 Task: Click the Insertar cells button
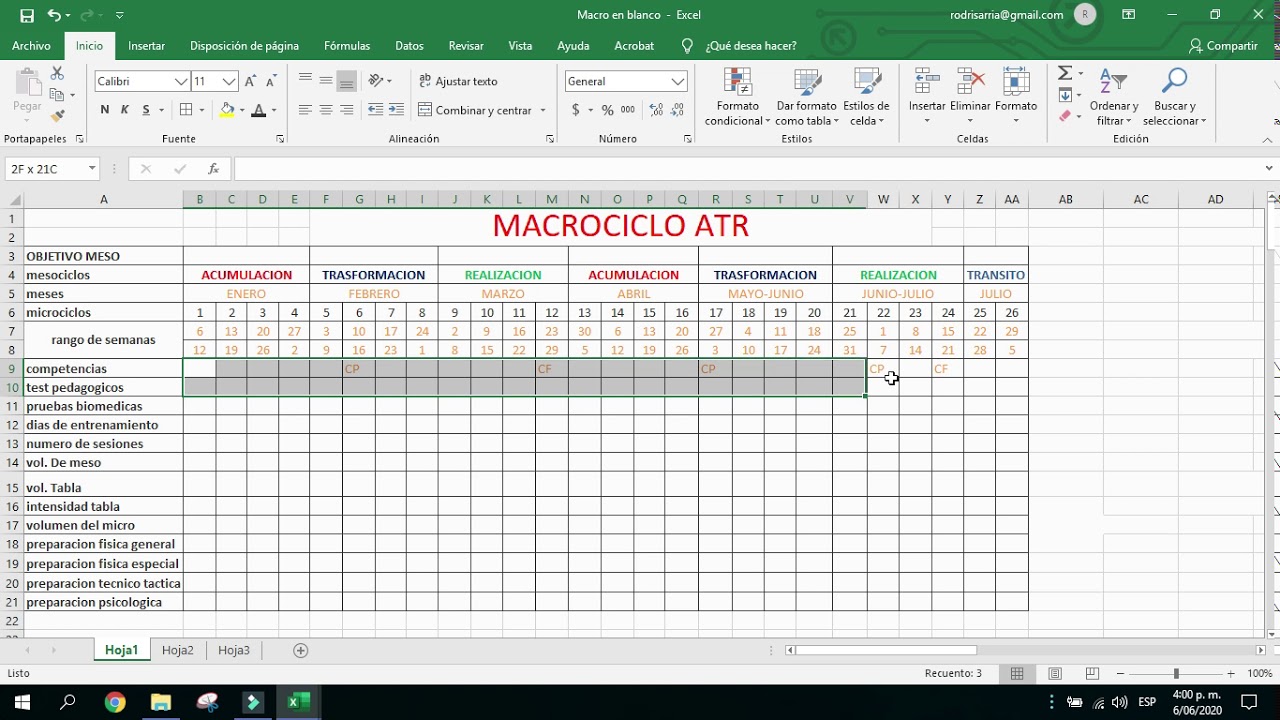click(x=927, y=97)
